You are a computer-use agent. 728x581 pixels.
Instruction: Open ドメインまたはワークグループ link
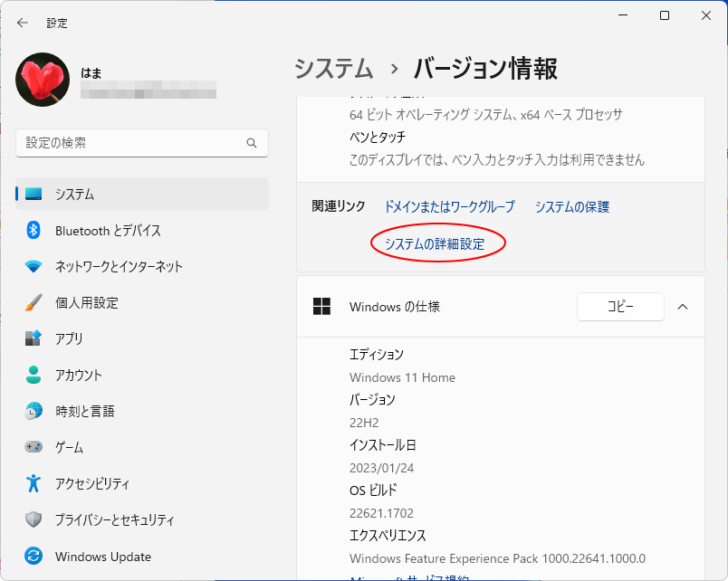pos(449,207)
